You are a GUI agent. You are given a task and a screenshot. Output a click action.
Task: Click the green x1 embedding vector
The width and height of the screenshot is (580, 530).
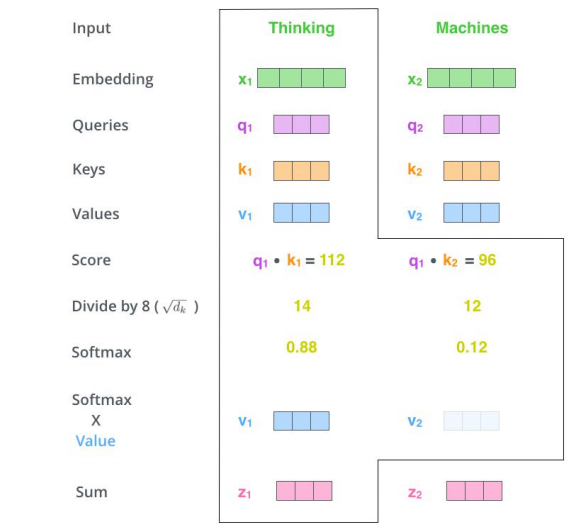[301, 78]
